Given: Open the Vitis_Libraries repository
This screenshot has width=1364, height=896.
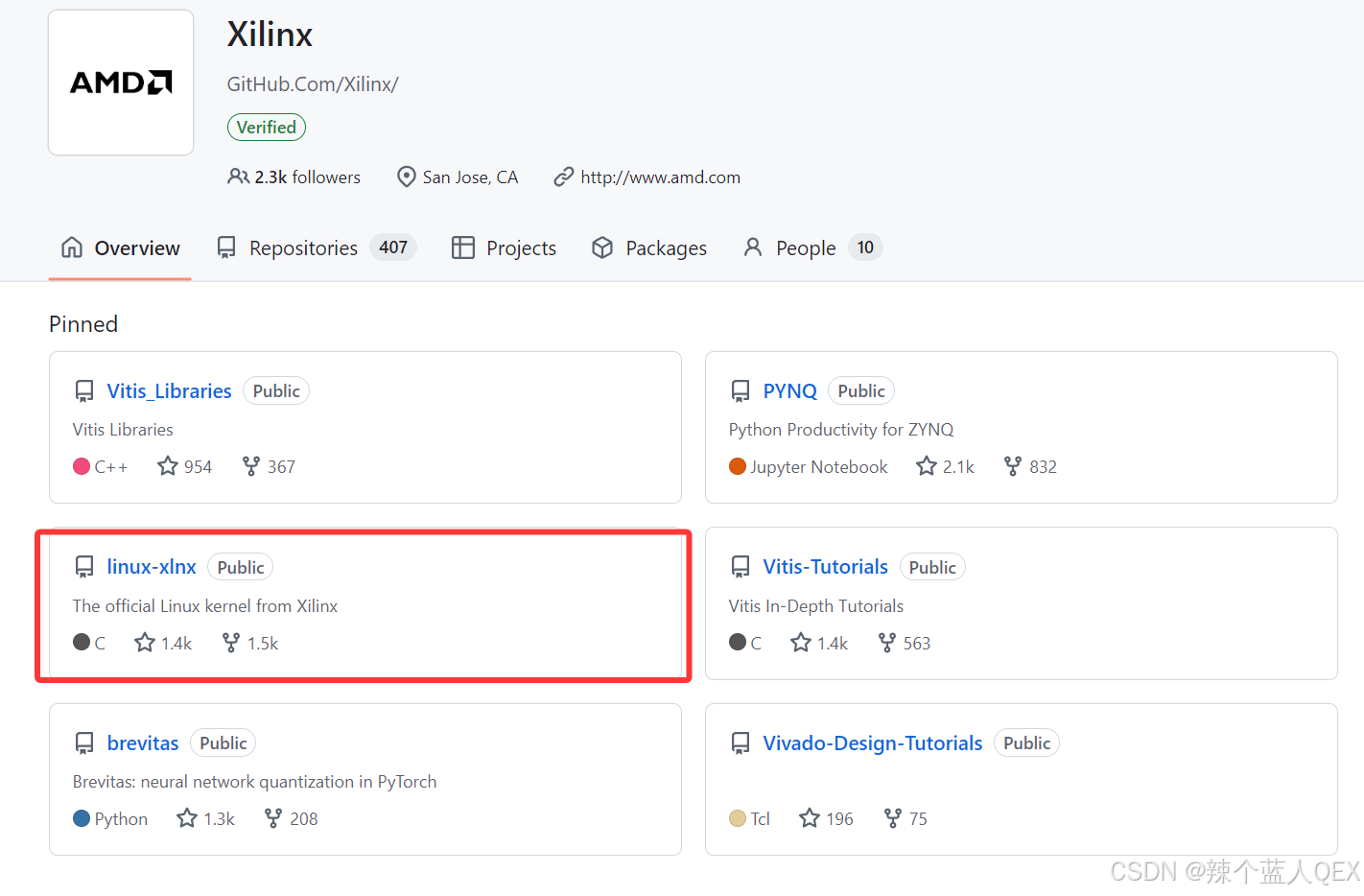Looking at the screenshot, I should (x=169, y=391).
